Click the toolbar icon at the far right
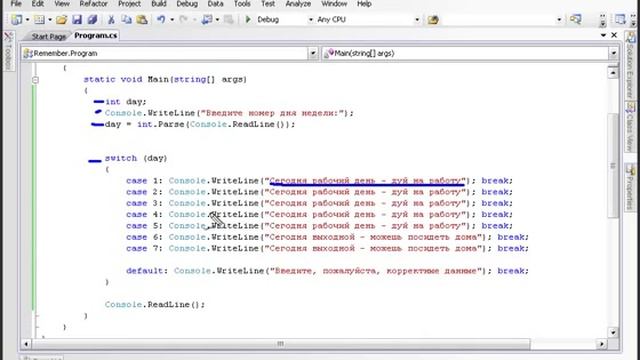640x360 pixels. (x=620, y=19)
